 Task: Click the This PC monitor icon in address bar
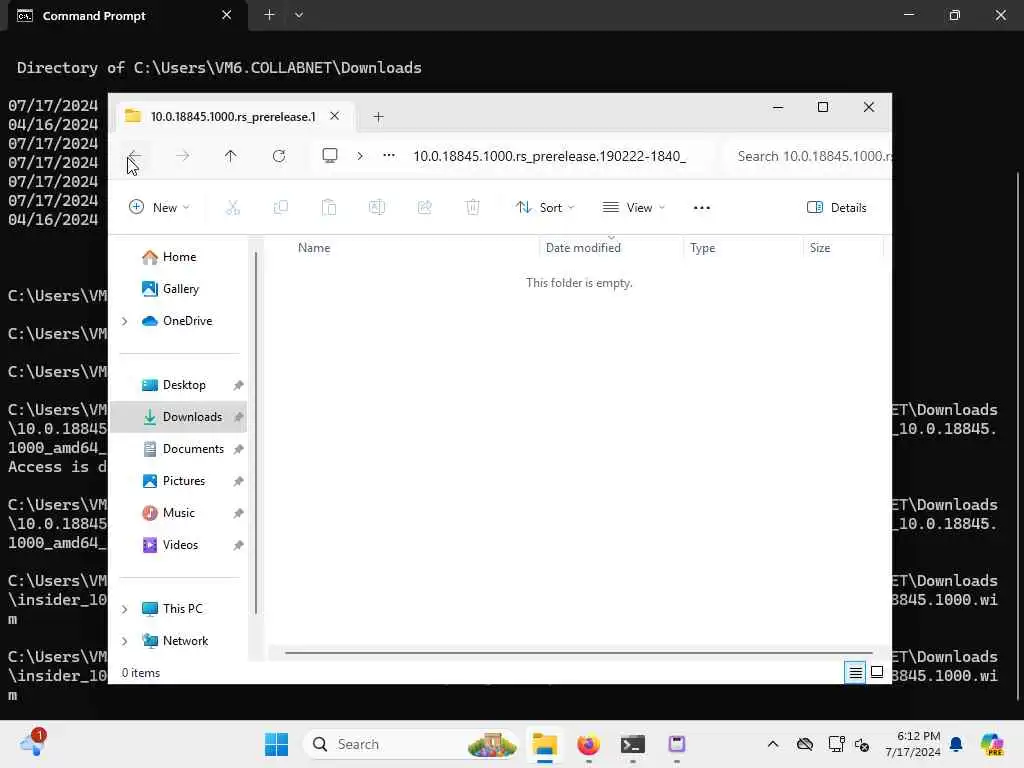[x=330, y=155]
